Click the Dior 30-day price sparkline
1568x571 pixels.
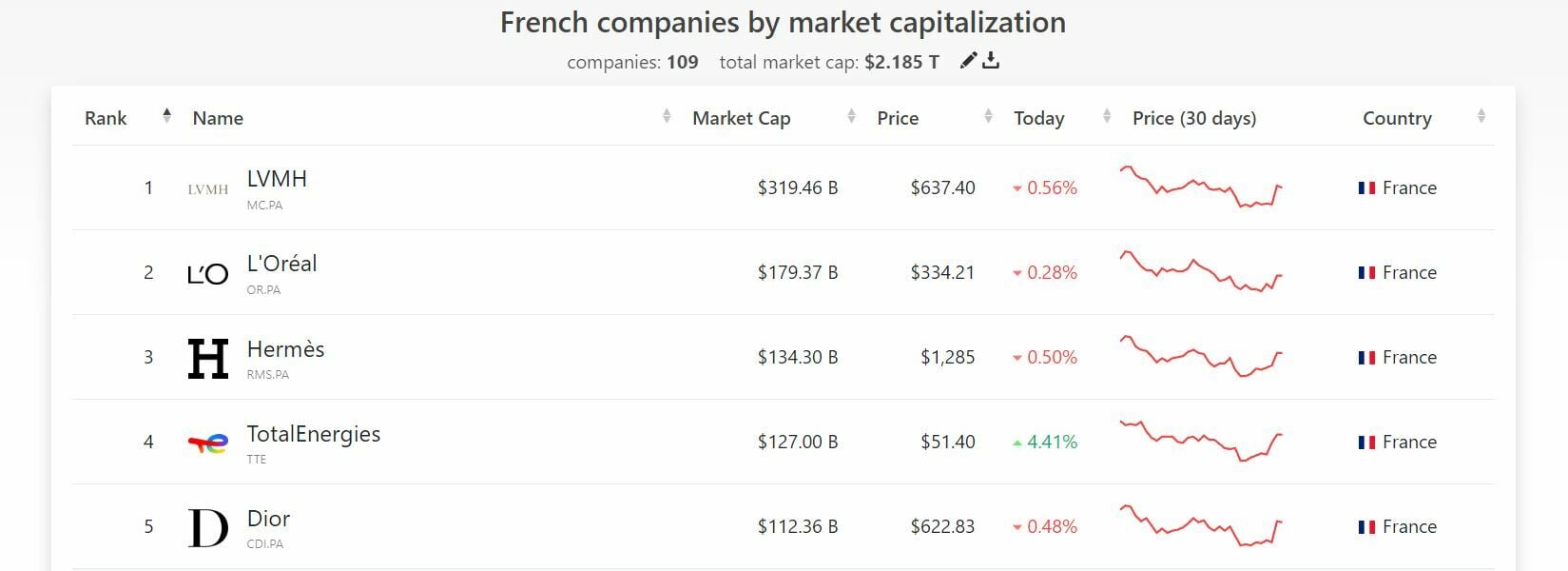coord(1202,526)
